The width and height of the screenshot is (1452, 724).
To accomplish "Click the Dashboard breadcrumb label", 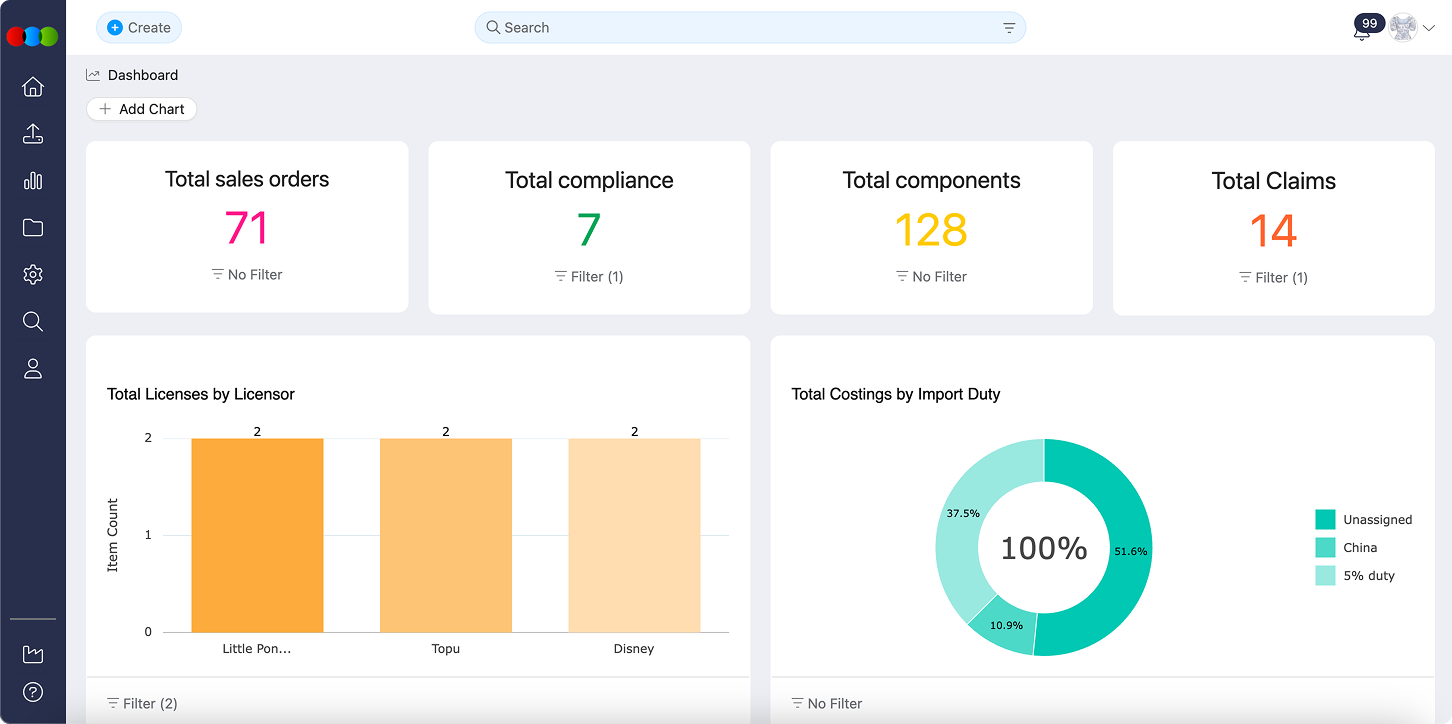I will click(x=142, y=75).
